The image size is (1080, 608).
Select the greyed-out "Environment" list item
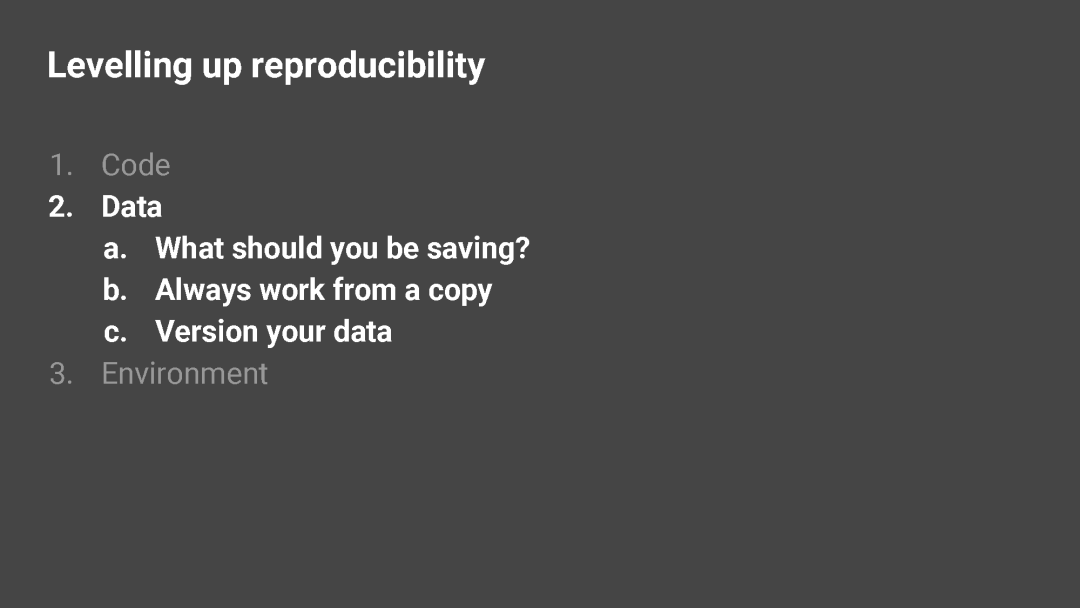click(185, 374)
